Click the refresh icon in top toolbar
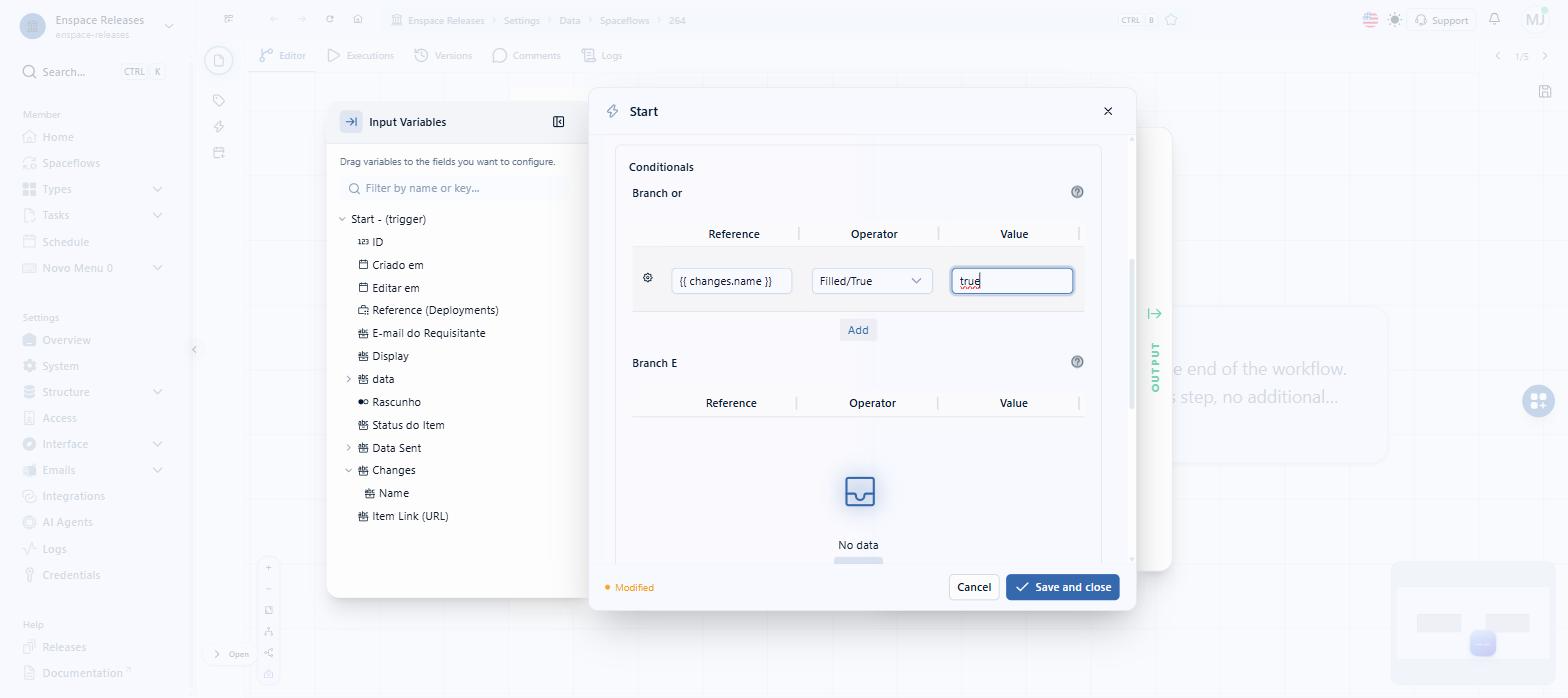1568x698 pixels. click(330, 20)
